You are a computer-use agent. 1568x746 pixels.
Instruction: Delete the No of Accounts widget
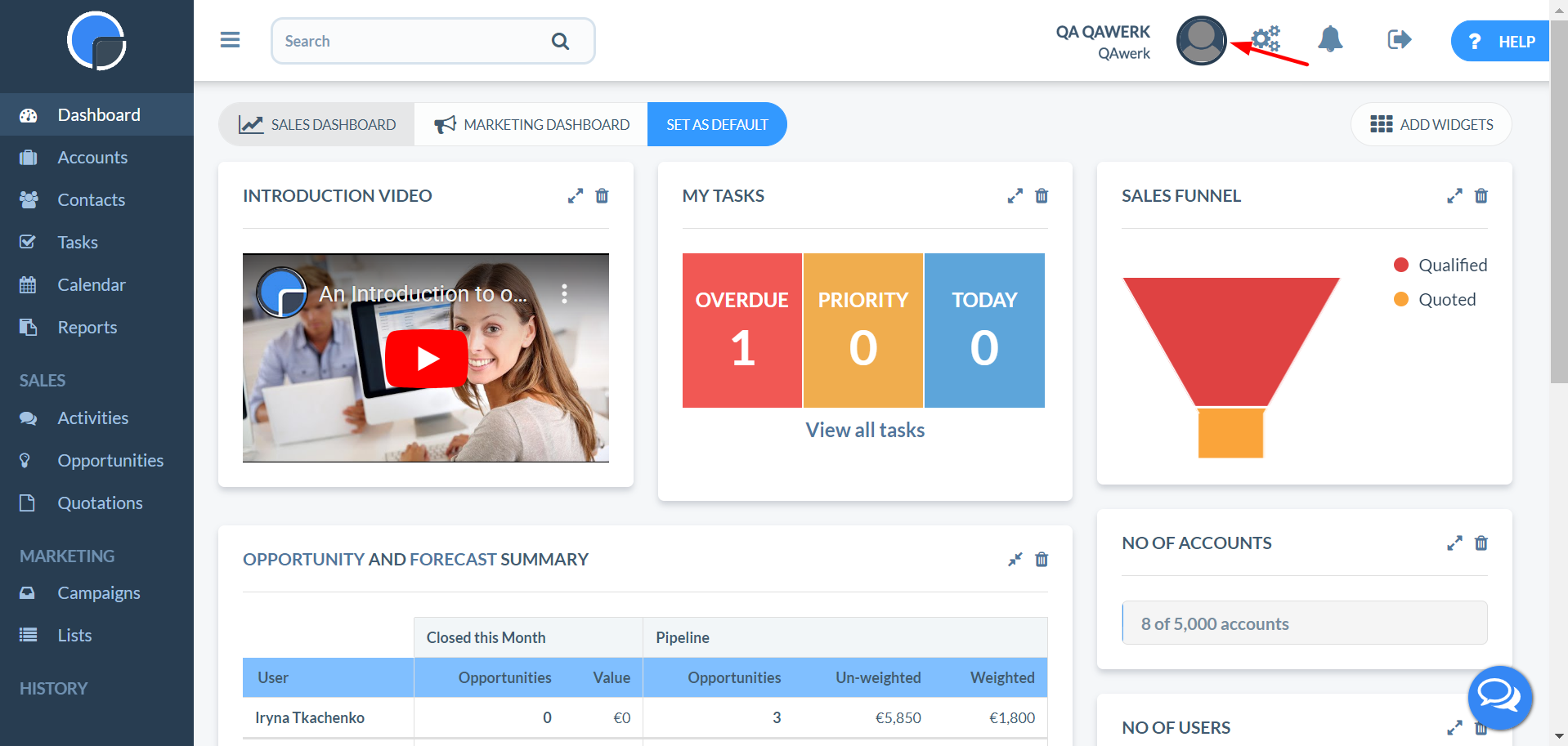point(1481,543)
